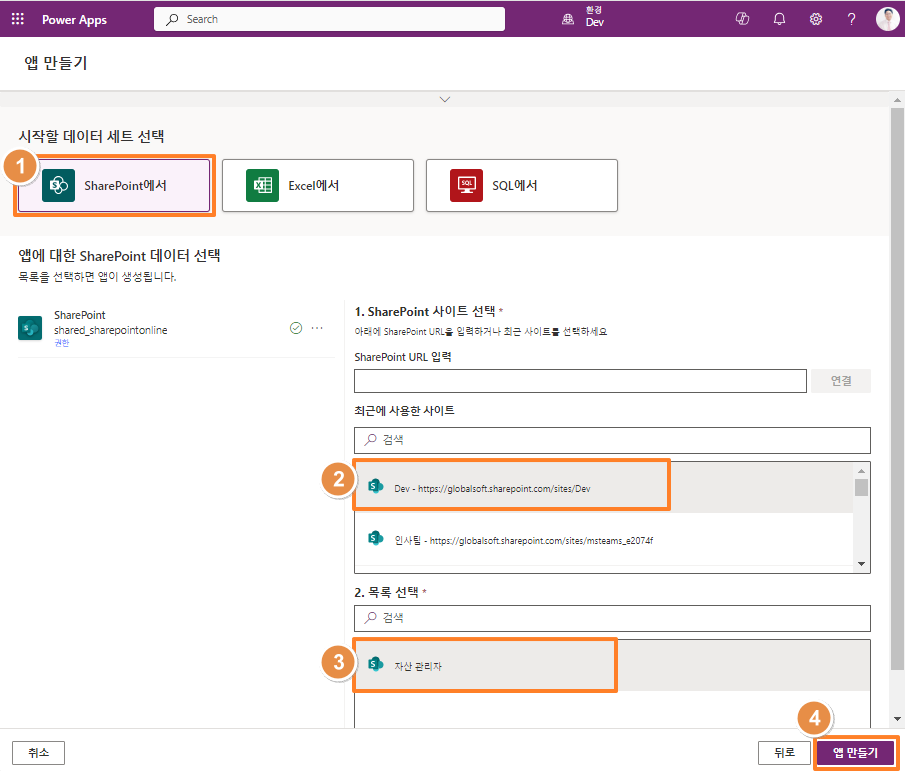Click the recent sites 검색 box
The image size is (905, 771).
click(x=612, y=440)
